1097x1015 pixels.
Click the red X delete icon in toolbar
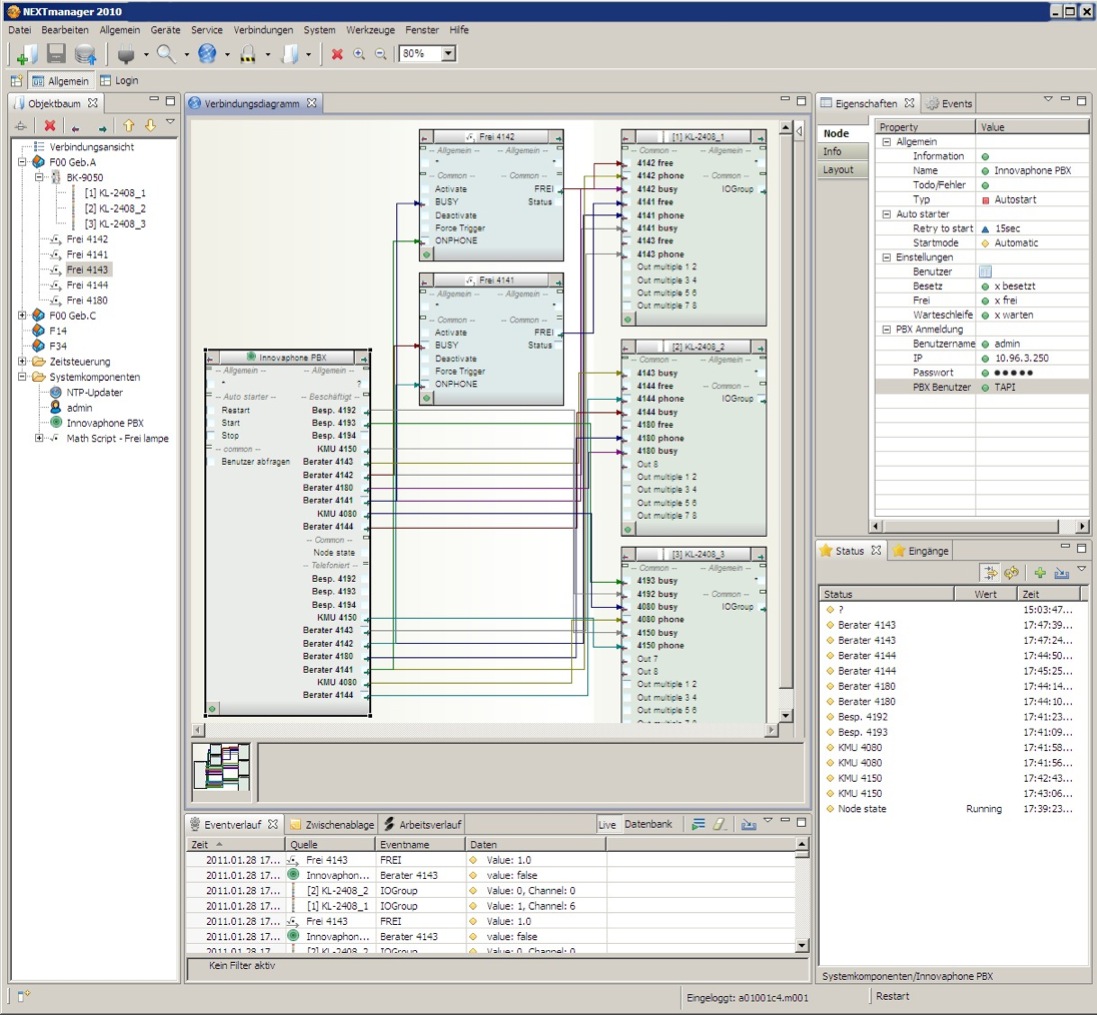coord(337,54)
